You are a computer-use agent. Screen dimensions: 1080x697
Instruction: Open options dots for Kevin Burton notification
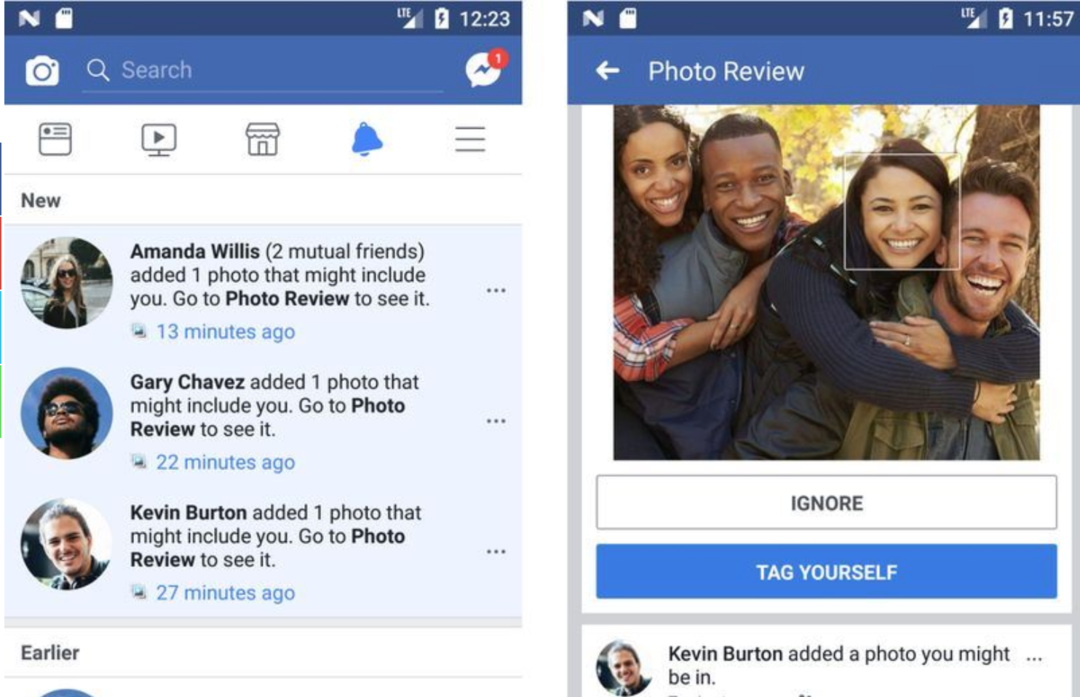pos(496,552)
